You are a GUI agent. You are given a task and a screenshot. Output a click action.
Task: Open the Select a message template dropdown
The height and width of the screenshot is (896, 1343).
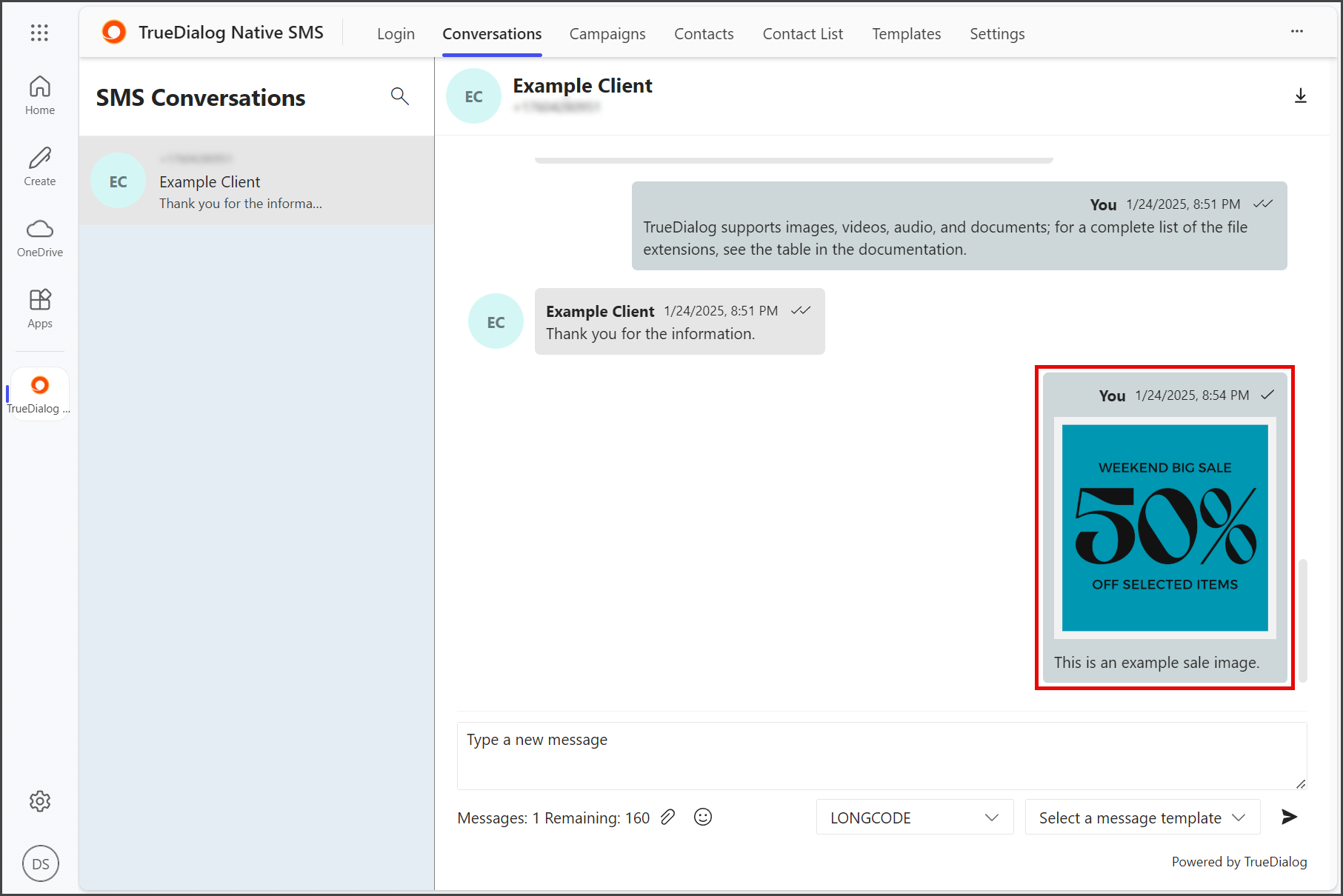pyautogui.click(x=1142, y=818)
